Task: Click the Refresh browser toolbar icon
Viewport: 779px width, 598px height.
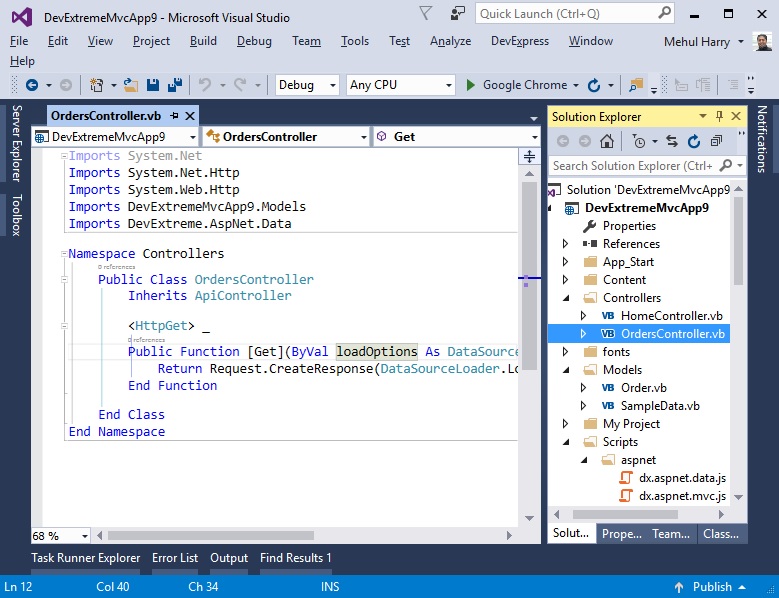Action: tap(594, 85)
